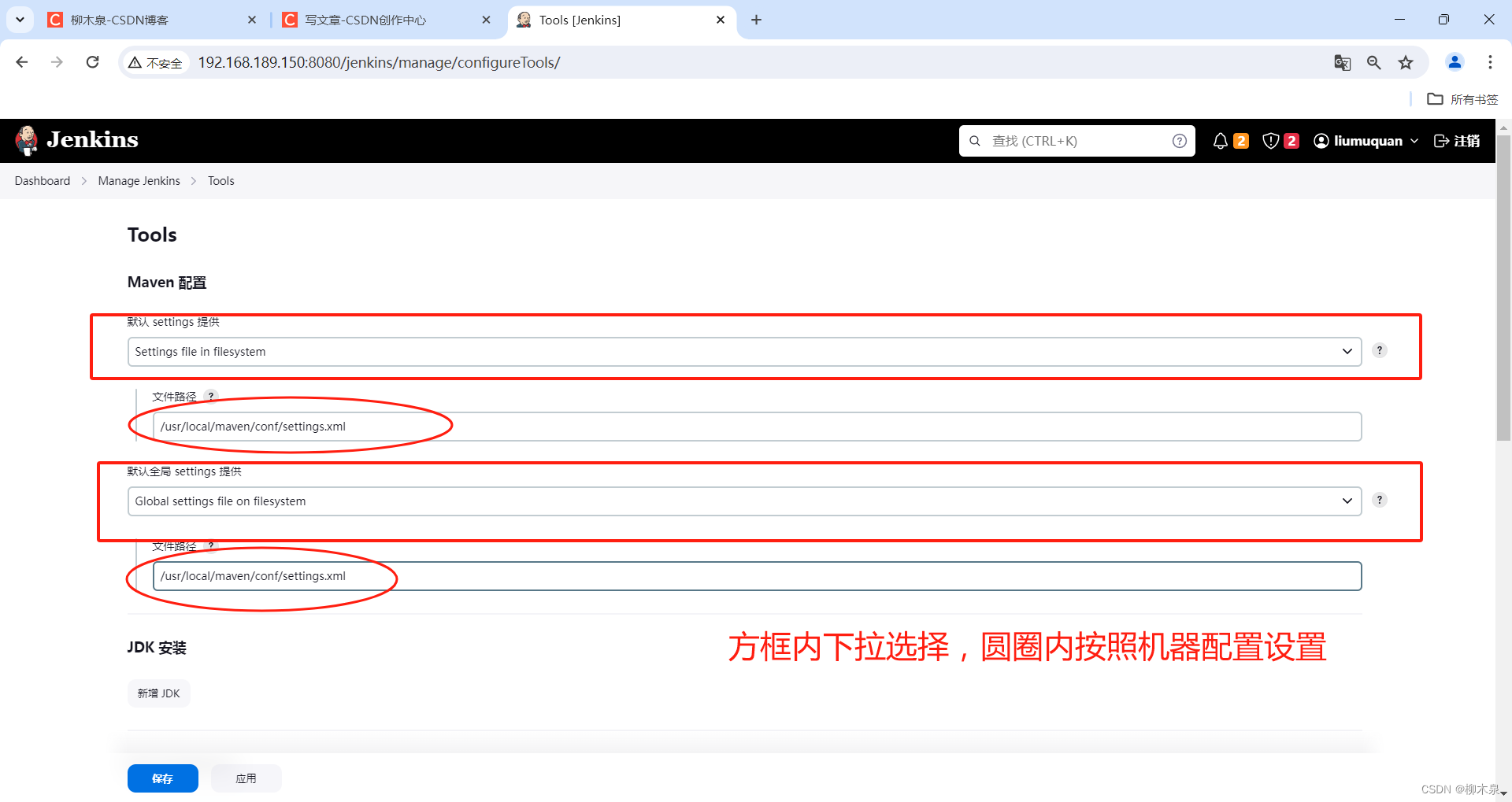This screenshot has height=802, width=1512.
Task: Open help beside first 文件路径 label
Action: (x=210, y=396)
